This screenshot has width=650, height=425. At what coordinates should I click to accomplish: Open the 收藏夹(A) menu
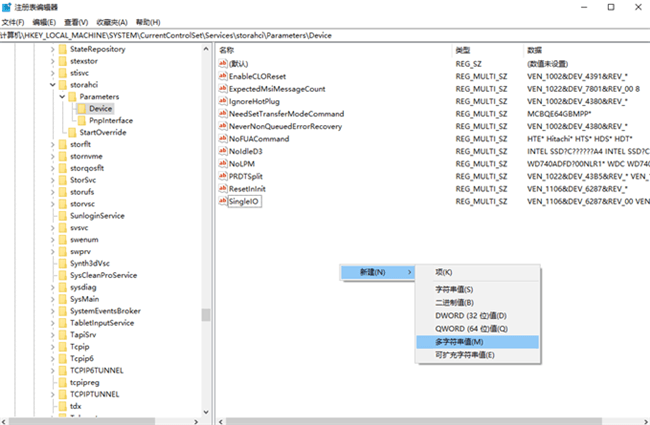[x=112, y=22]
